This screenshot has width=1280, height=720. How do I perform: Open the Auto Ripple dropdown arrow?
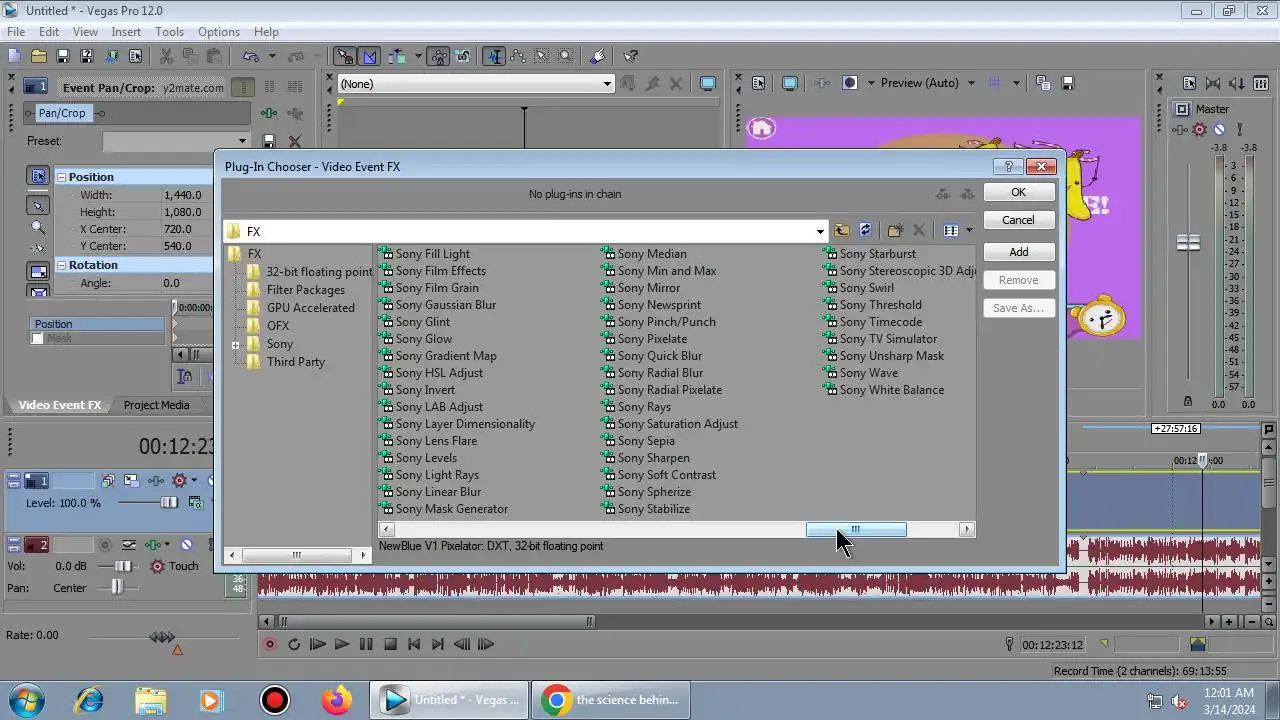click(x=417, y=57)
